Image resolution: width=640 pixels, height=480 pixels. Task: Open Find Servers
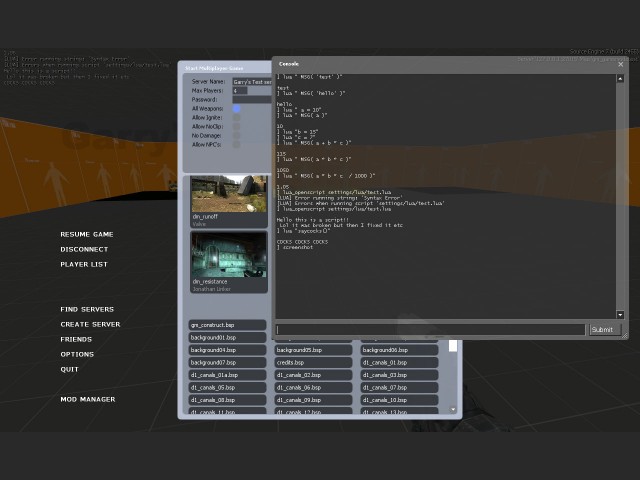87,309
